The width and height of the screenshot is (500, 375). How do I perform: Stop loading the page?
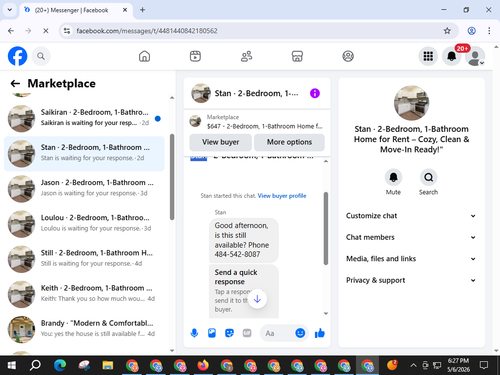[46, 31]
